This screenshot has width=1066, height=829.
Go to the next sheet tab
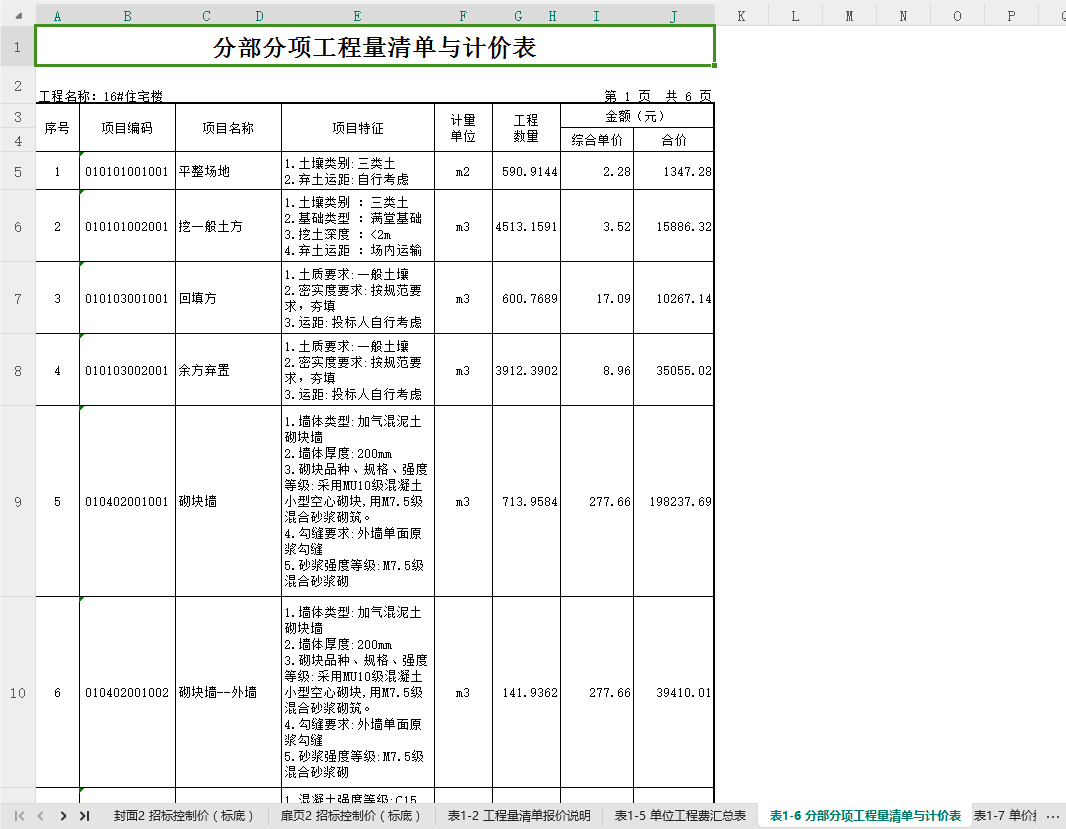point(63,815)
